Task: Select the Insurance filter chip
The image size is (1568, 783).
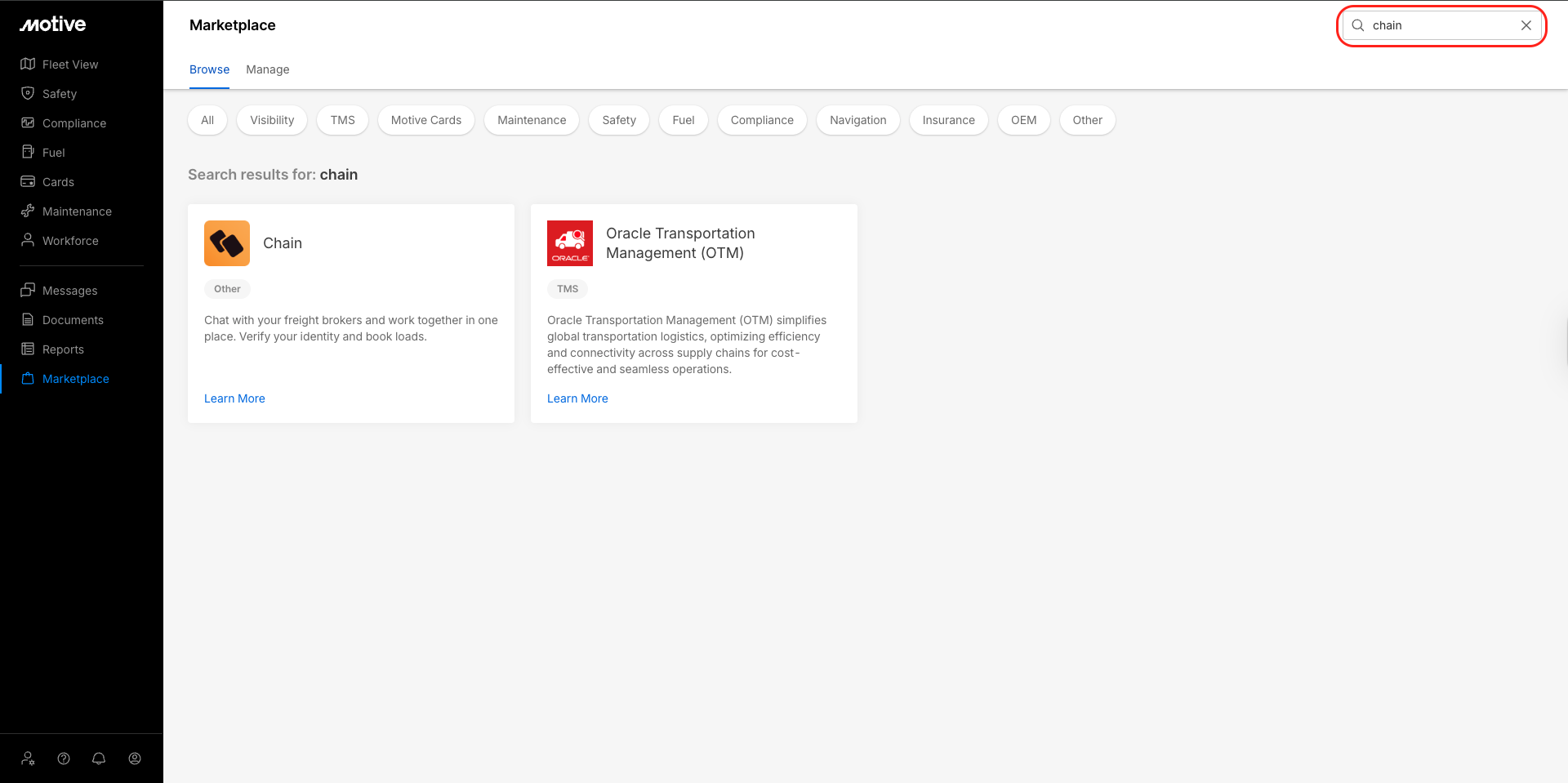Action: (948, 120)
